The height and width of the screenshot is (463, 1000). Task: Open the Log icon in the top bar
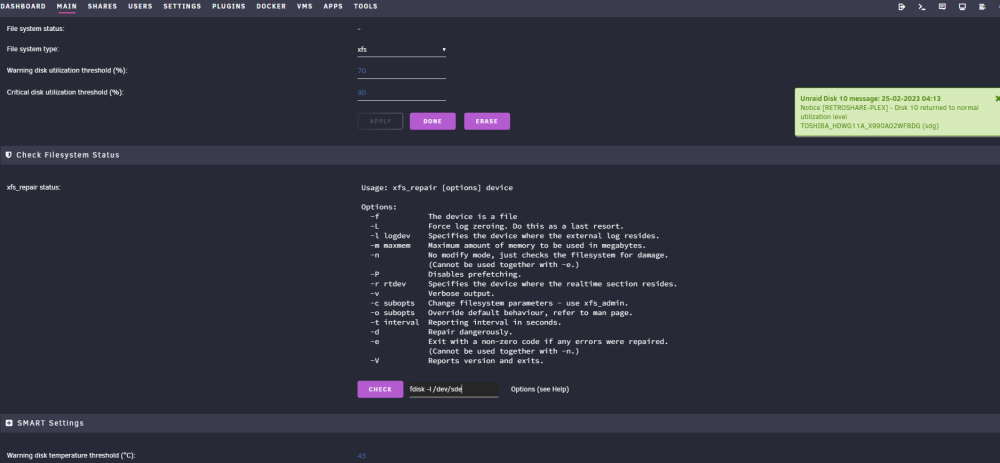pyautogui.click(x=982, y=6)
